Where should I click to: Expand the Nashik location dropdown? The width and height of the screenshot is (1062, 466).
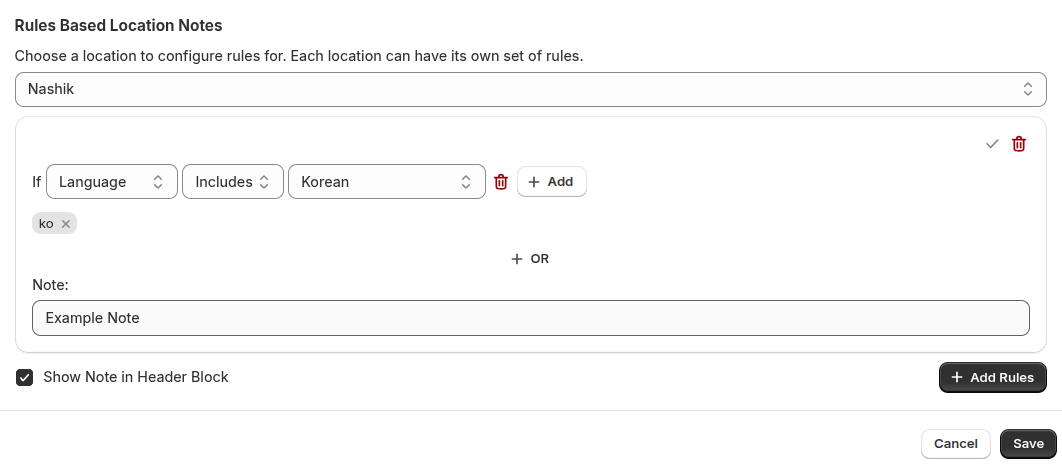pos(530,89)
